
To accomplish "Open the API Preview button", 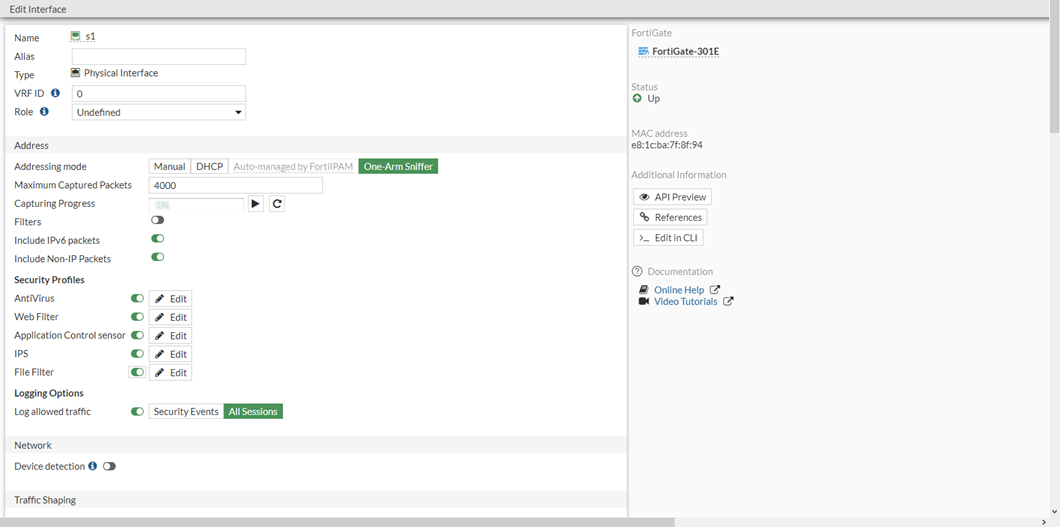I will click(672, 197).
